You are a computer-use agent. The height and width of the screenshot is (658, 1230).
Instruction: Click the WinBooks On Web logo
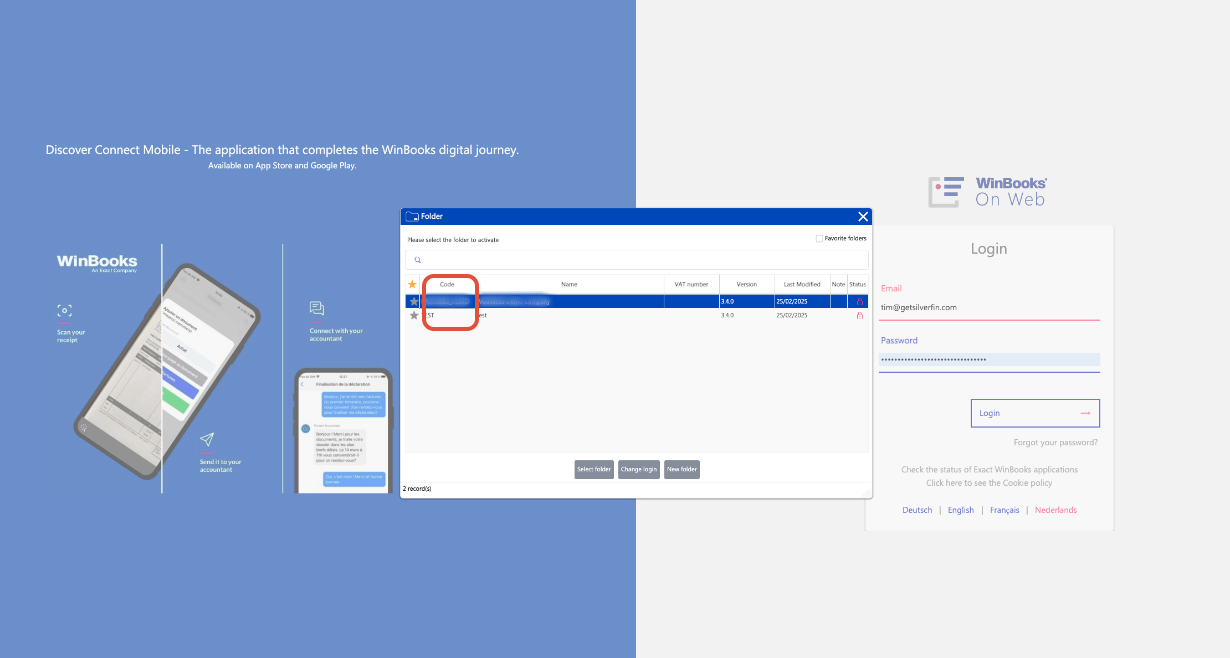point(988,191)
